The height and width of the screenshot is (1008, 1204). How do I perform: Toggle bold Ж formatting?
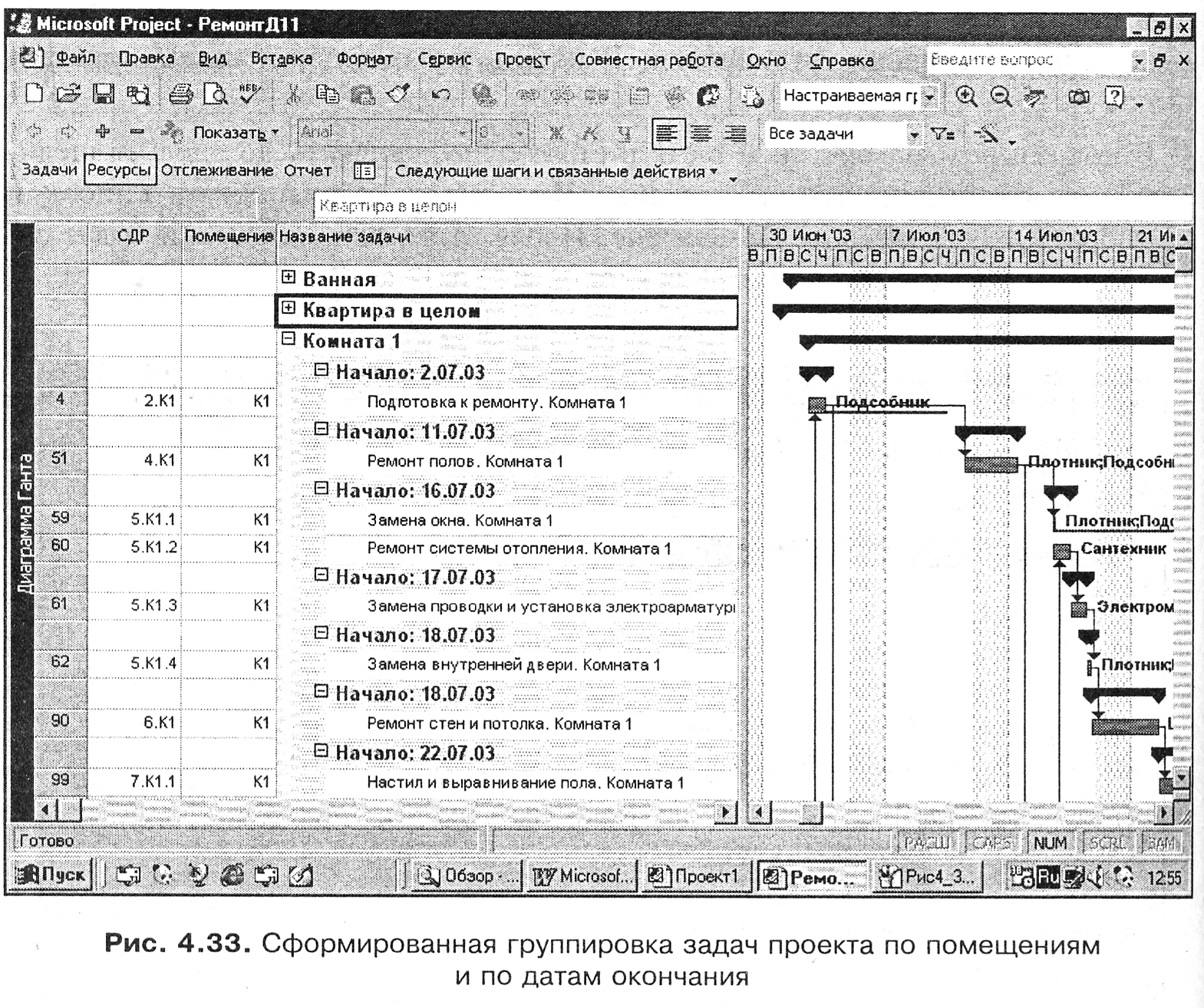(556, 133)
